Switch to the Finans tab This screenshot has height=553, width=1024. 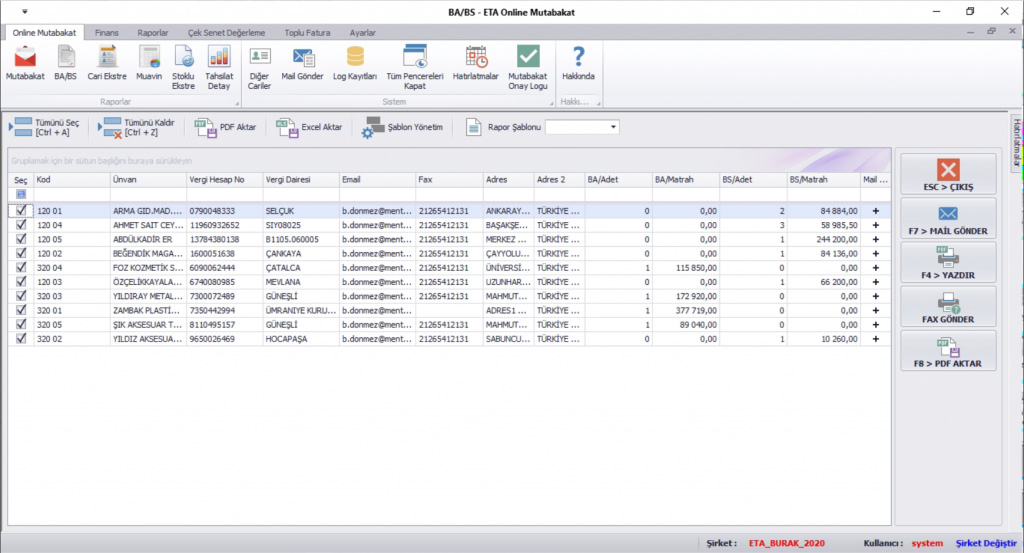pos(106,33)
